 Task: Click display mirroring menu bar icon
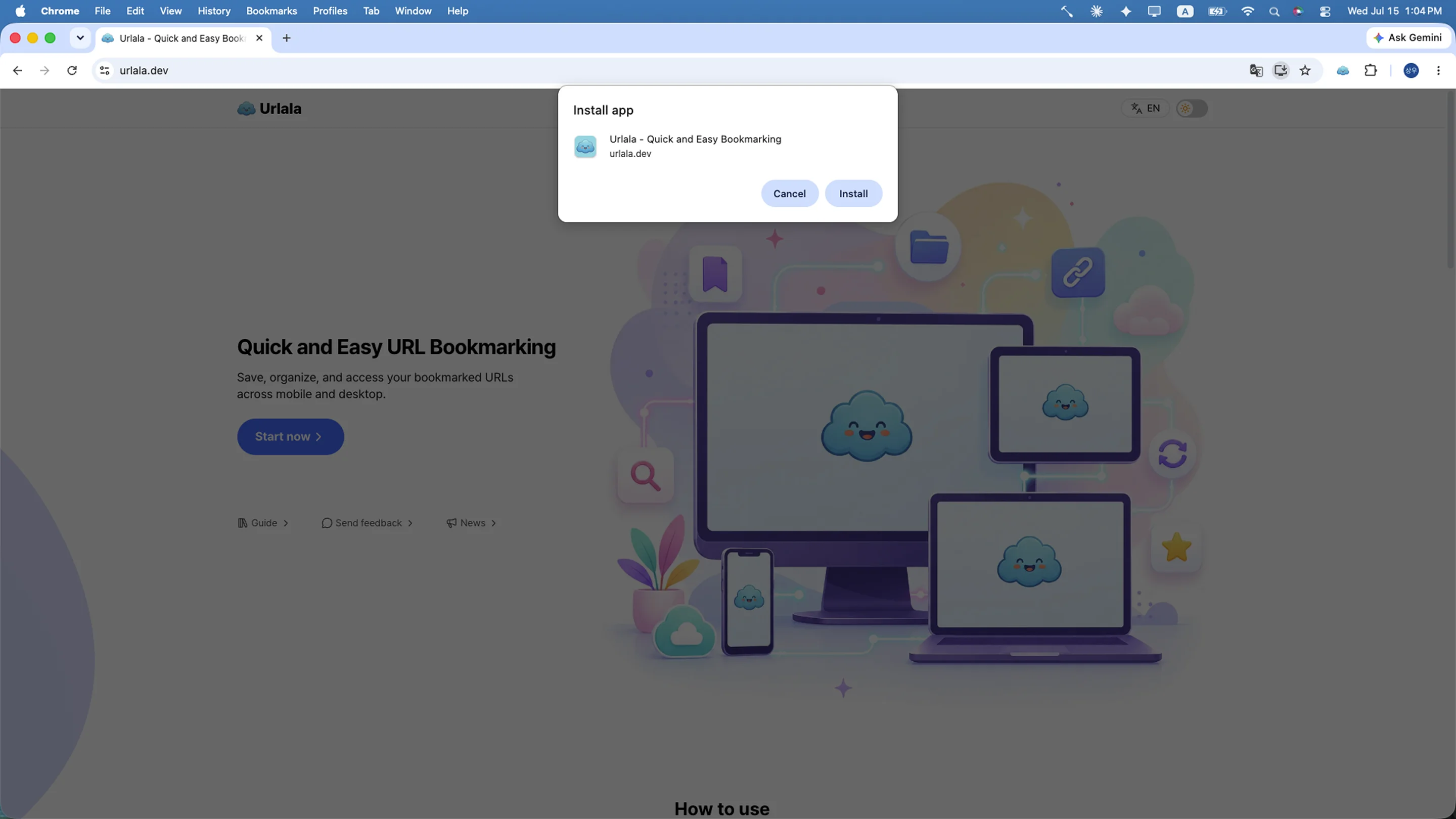pos(1154,11)
